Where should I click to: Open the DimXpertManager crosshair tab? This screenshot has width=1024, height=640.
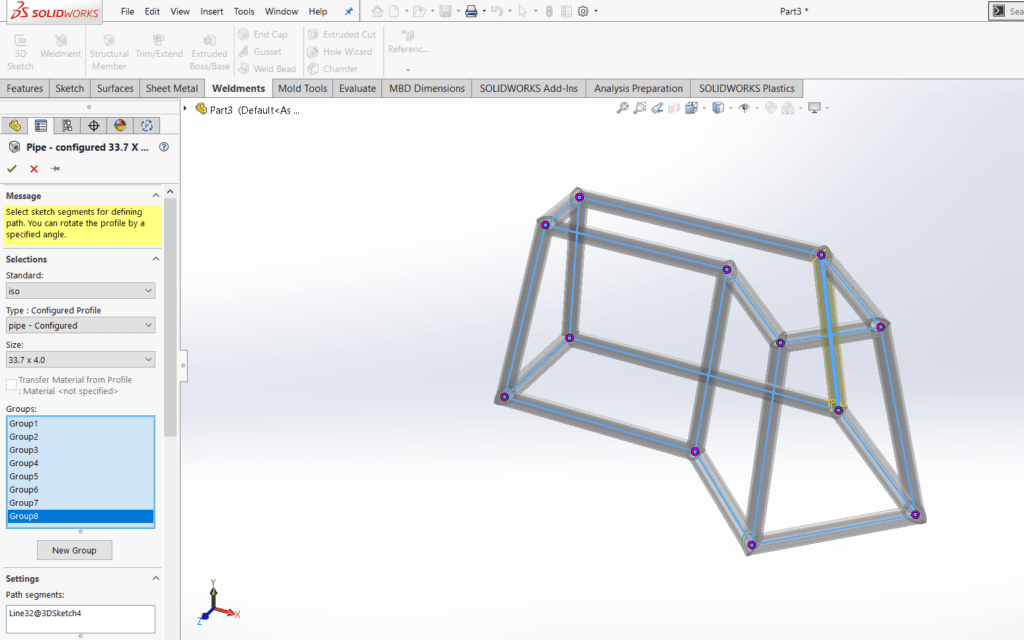coord(94,126)
